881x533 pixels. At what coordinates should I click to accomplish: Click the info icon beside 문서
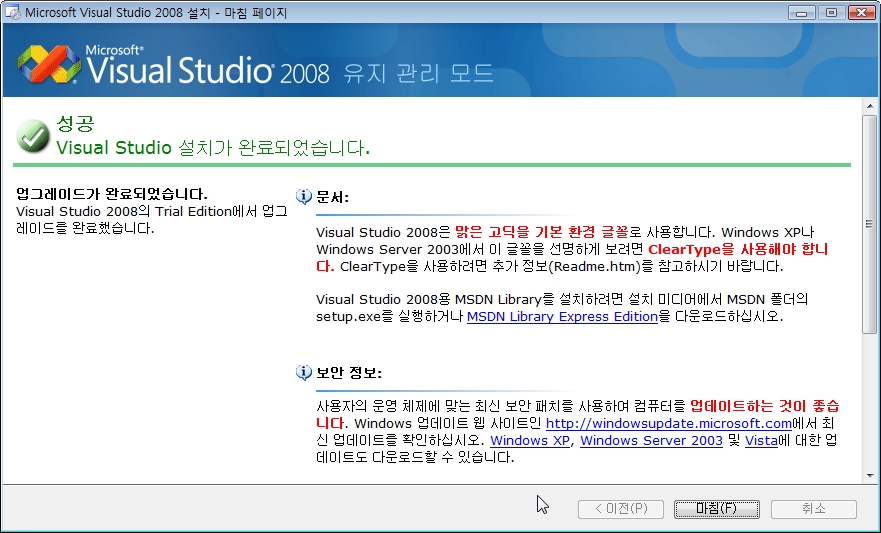(x=304, y=197)
